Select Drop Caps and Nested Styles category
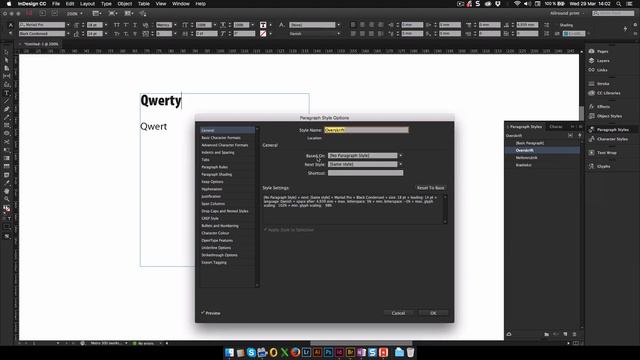Image resolution: width=640 pixels, height=360 pixels. tap(224, 211)
